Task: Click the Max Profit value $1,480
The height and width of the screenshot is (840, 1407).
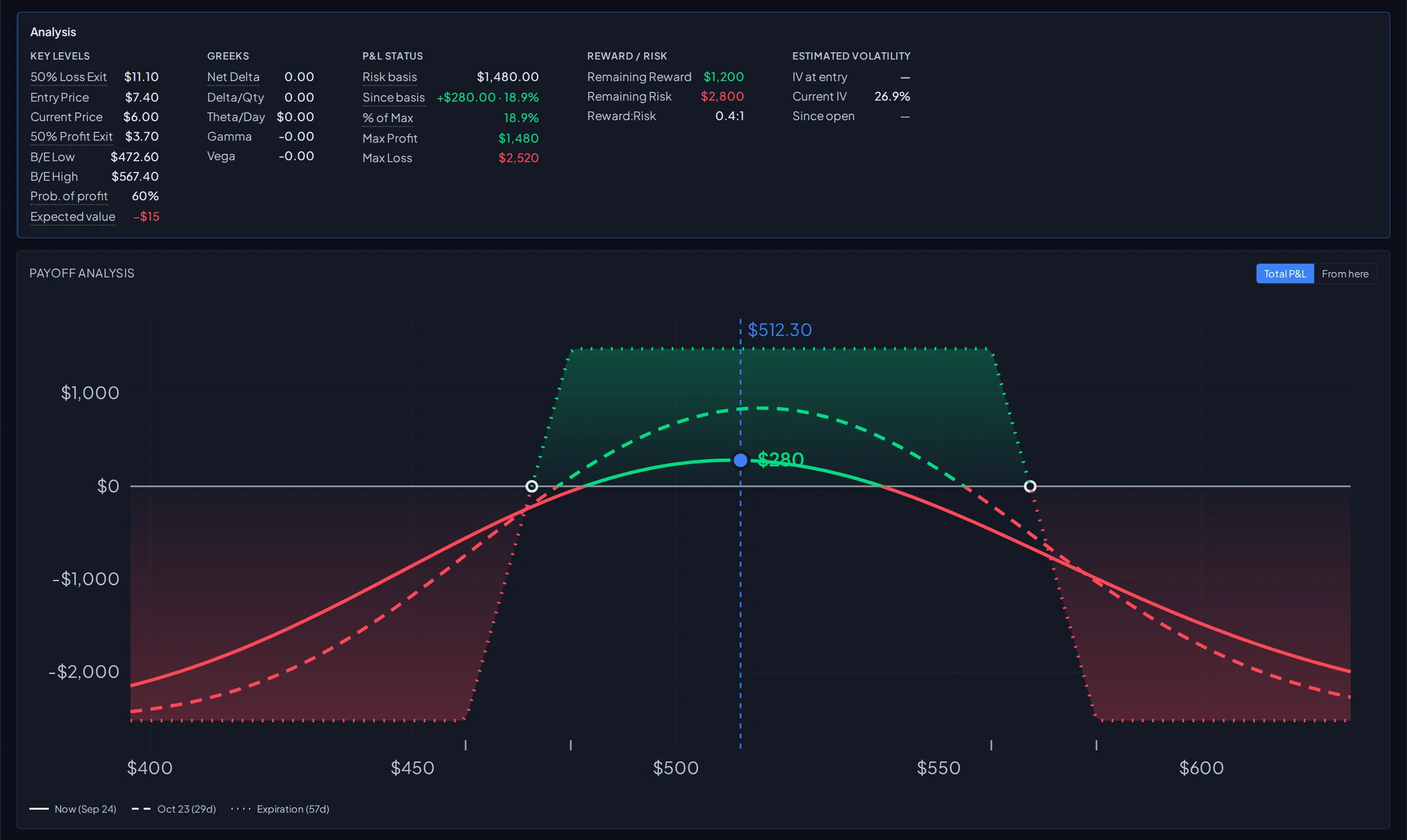Action: pos(518,138)
